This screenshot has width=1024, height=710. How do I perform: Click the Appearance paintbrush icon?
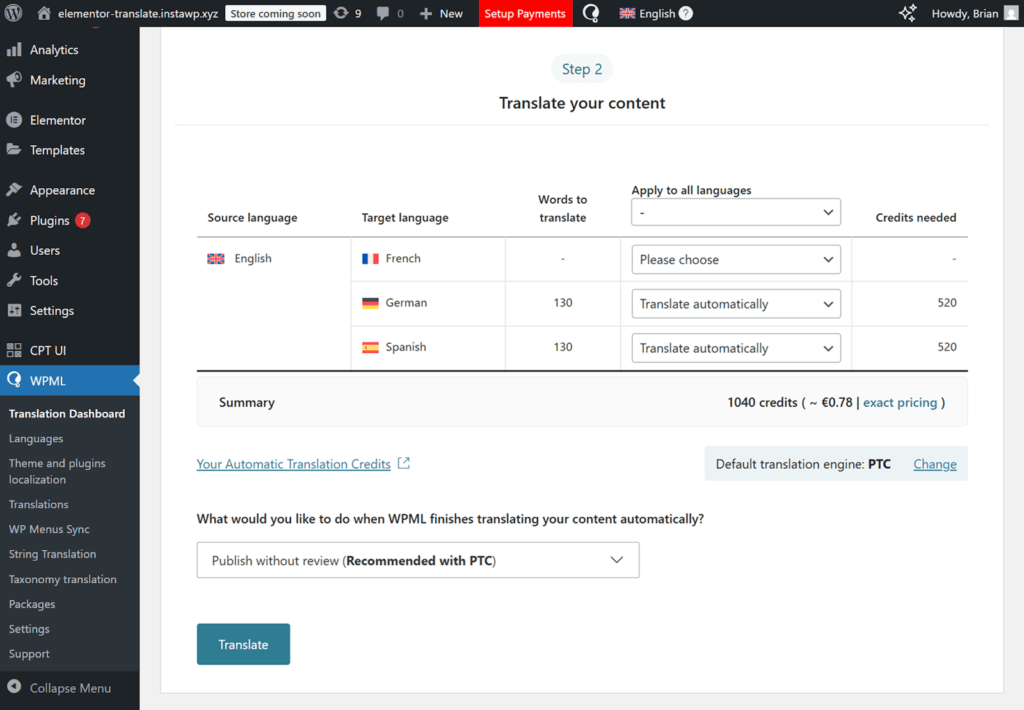click(14, 189)
